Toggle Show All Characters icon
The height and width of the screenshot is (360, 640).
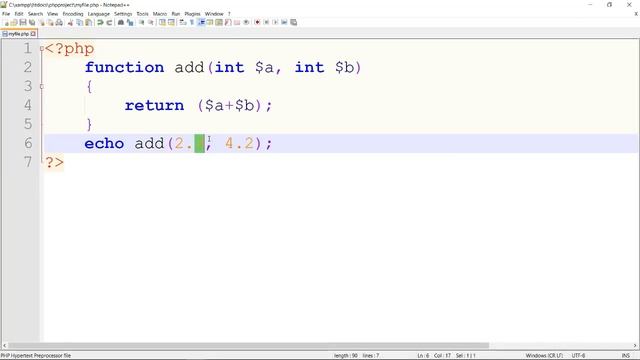click(x=192, y=22)
